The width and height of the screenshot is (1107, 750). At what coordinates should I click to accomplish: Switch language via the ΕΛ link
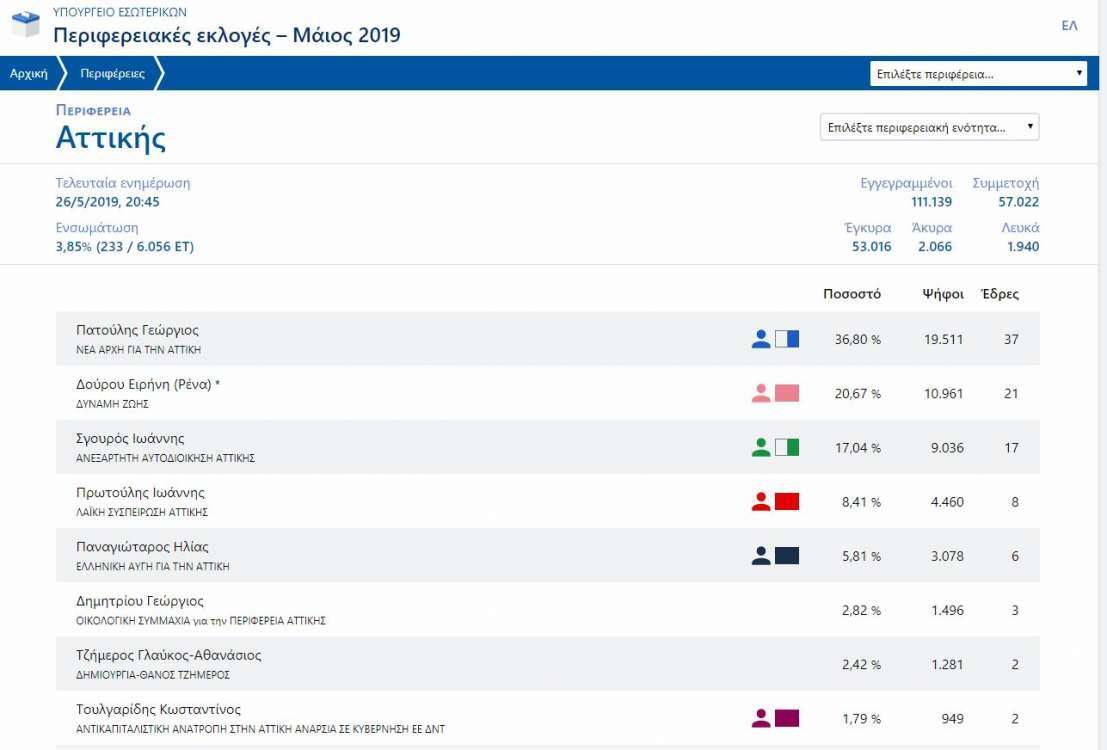pos(1069,26)
